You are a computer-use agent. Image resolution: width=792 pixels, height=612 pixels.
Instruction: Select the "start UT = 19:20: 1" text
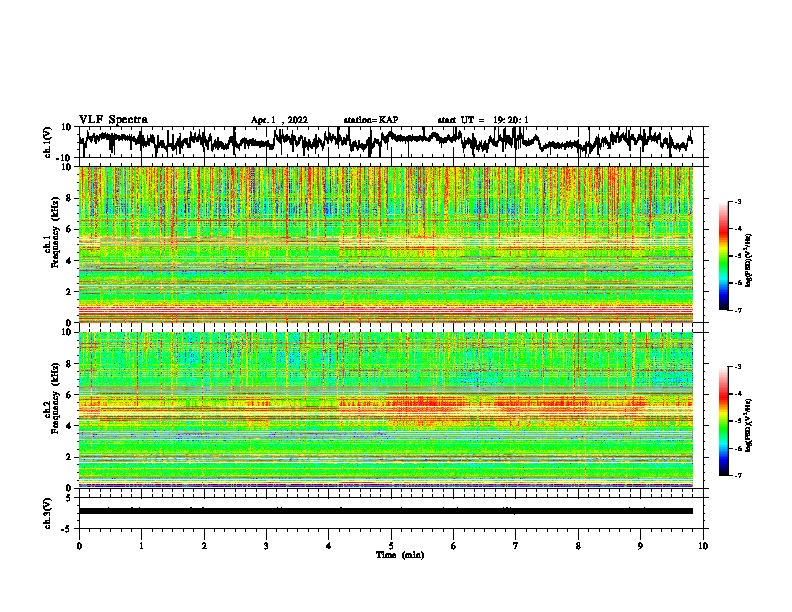[x=483, y=120]
